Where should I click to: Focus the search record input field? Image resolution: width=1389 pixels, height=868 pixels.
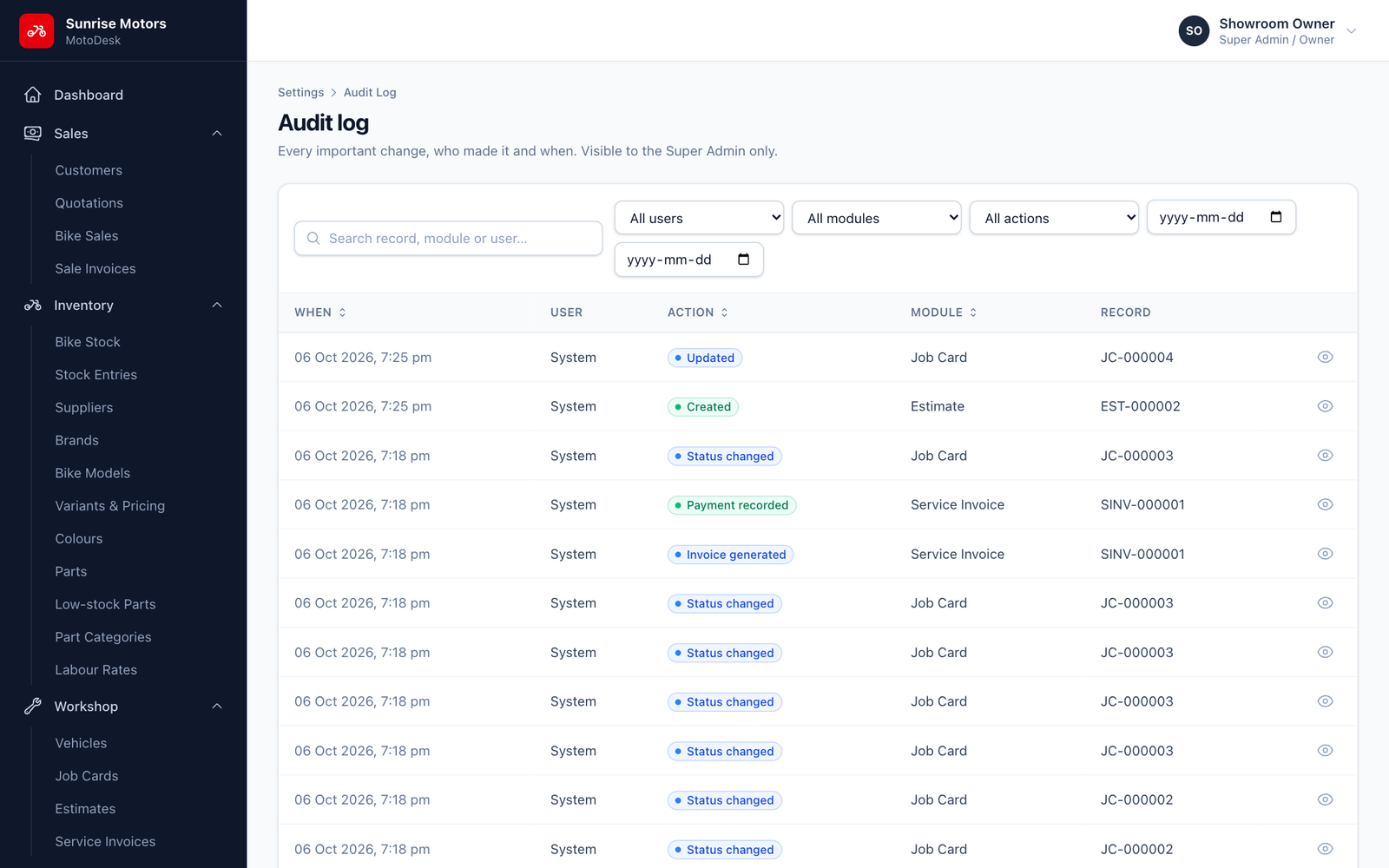coord(449,239)
